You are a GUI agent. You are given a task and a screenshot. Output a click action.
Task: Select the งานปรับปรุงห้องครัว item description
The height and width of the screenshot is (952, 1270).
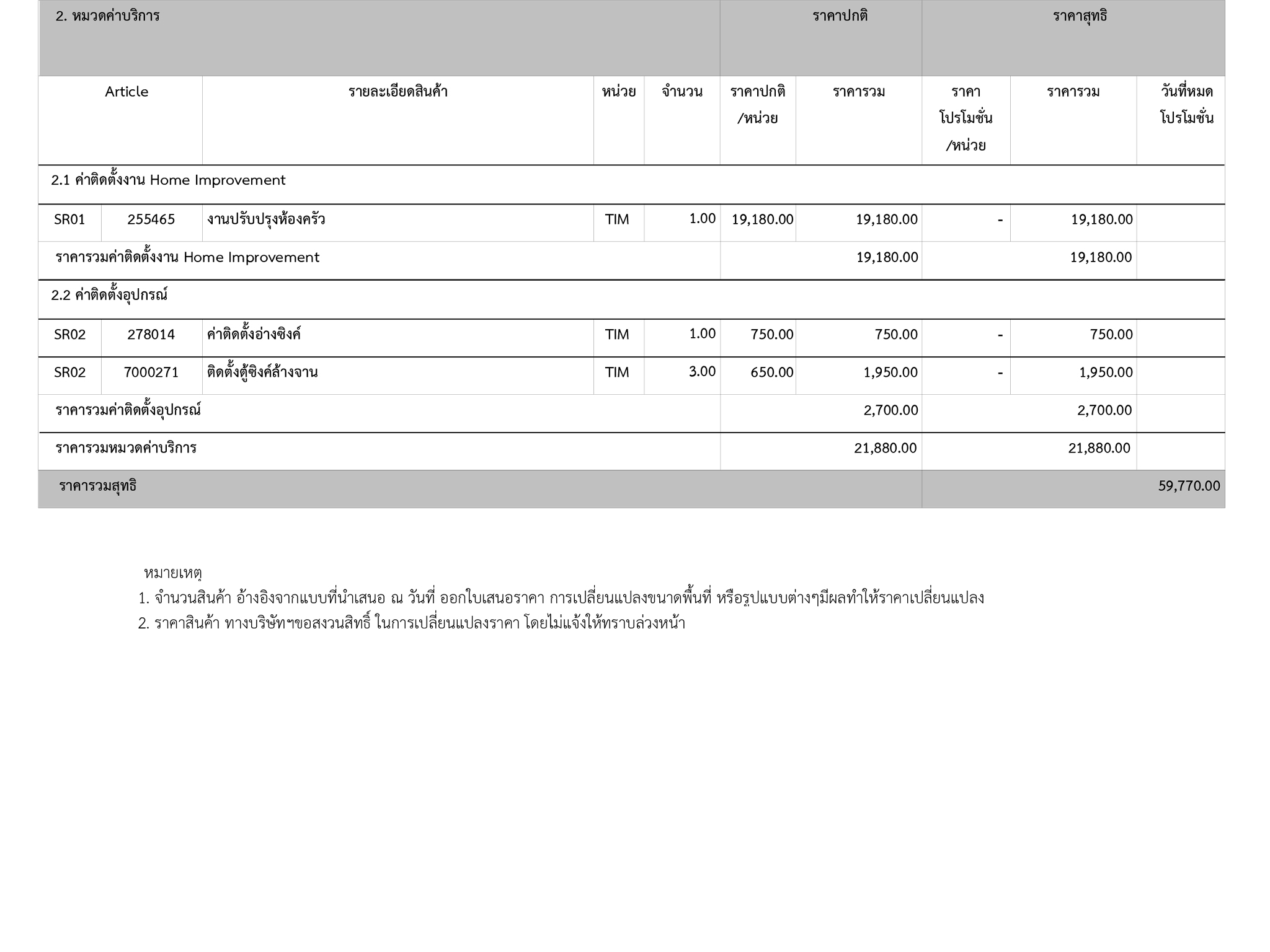[x=266, y=219]
